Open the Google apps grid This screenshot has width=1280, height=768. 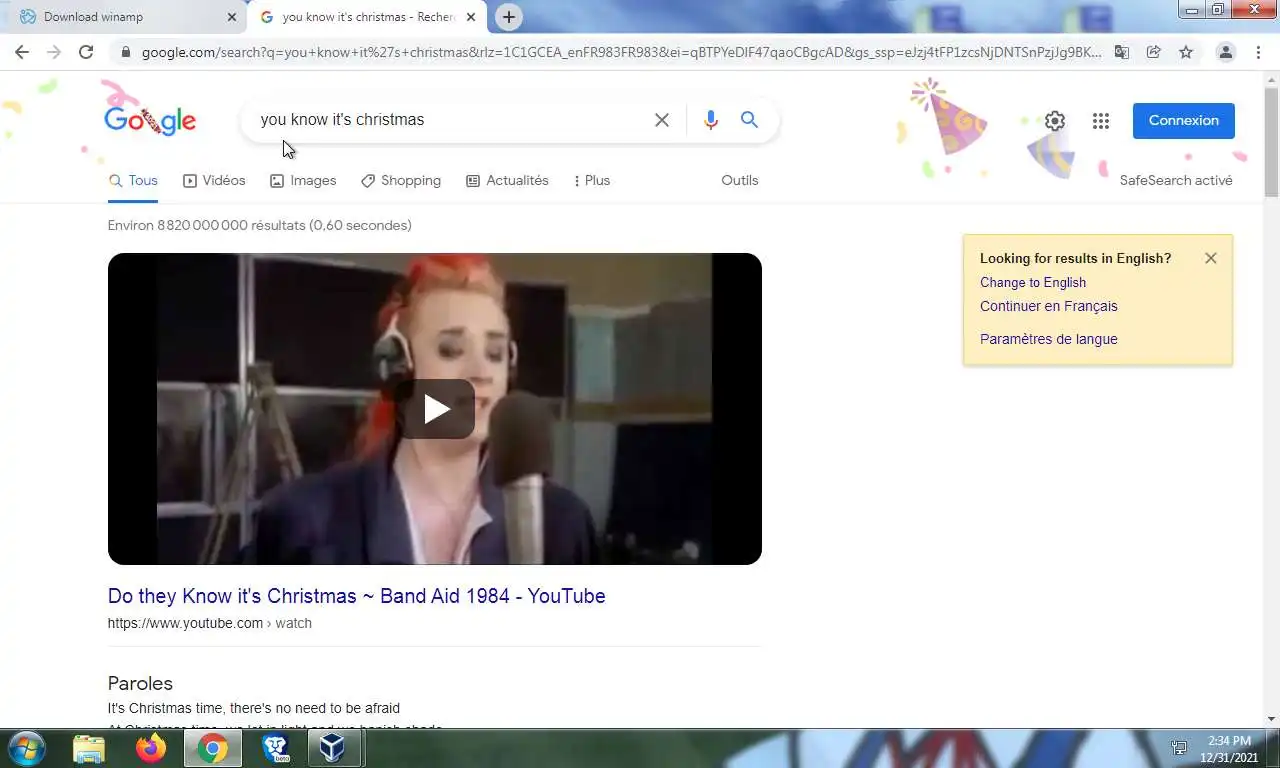pyautogui.click(x=1101, y=121)
